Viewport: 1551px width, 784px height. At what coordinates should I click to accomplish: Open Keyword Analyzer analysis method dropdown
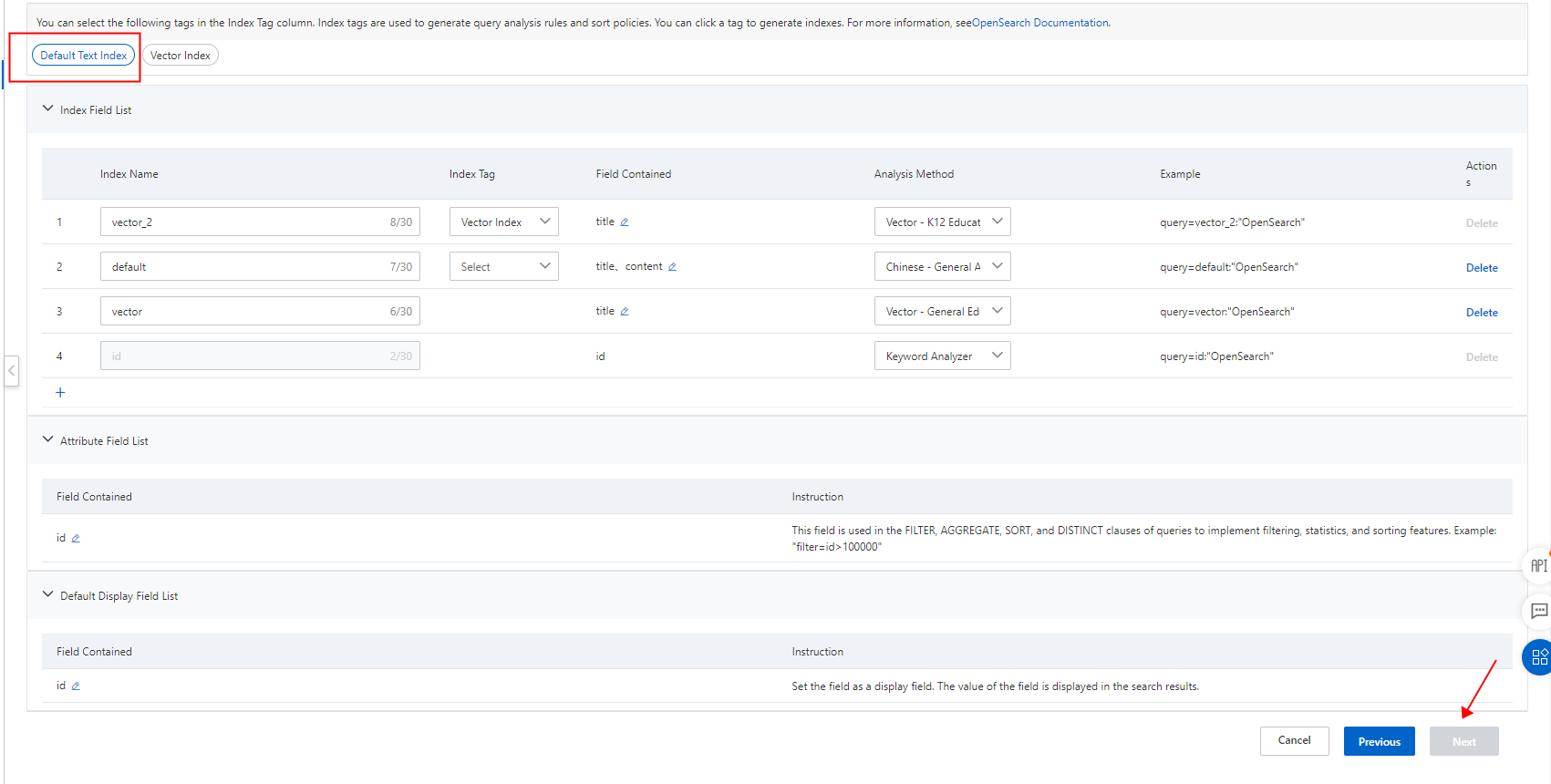click(942, 356)
